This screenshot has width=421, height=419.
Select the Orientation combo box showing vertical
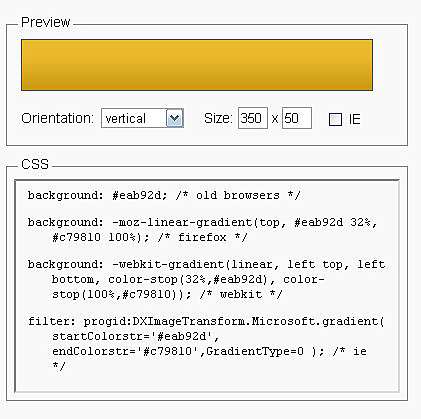pyautogui.click(x=142, y=118)
